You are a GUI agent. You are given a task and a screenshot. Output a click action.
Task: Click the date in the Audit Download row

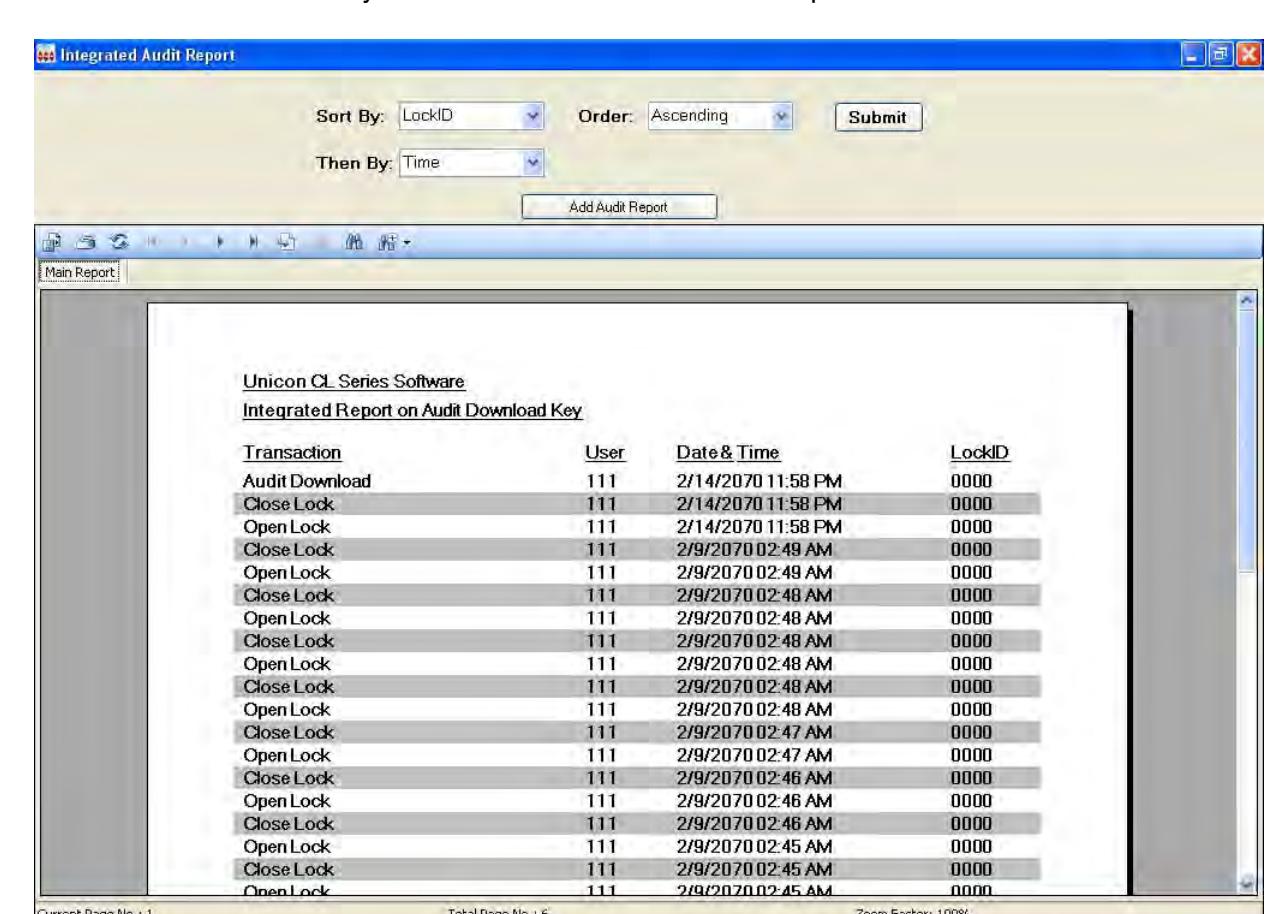[x=760, y=481]
